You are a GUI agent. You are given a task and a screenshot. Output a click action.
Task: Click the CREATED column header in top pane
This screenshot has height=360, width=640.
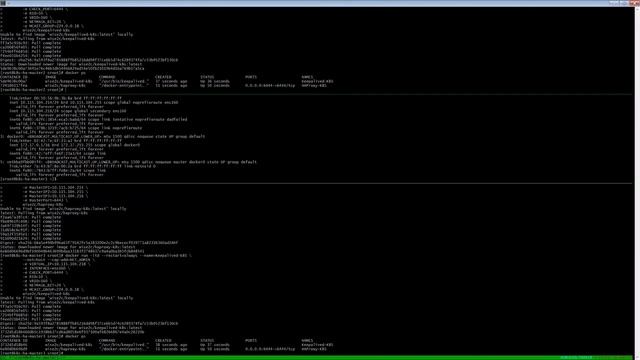163,77
